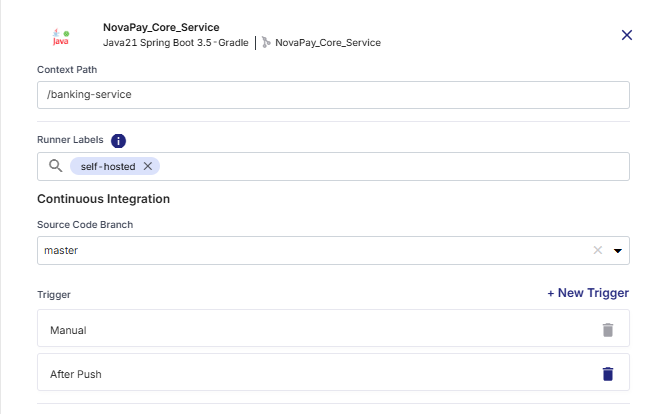Viewport: 670px width, 414px height.
Task: Click the Context Path input field
Action: pos(333,95)
